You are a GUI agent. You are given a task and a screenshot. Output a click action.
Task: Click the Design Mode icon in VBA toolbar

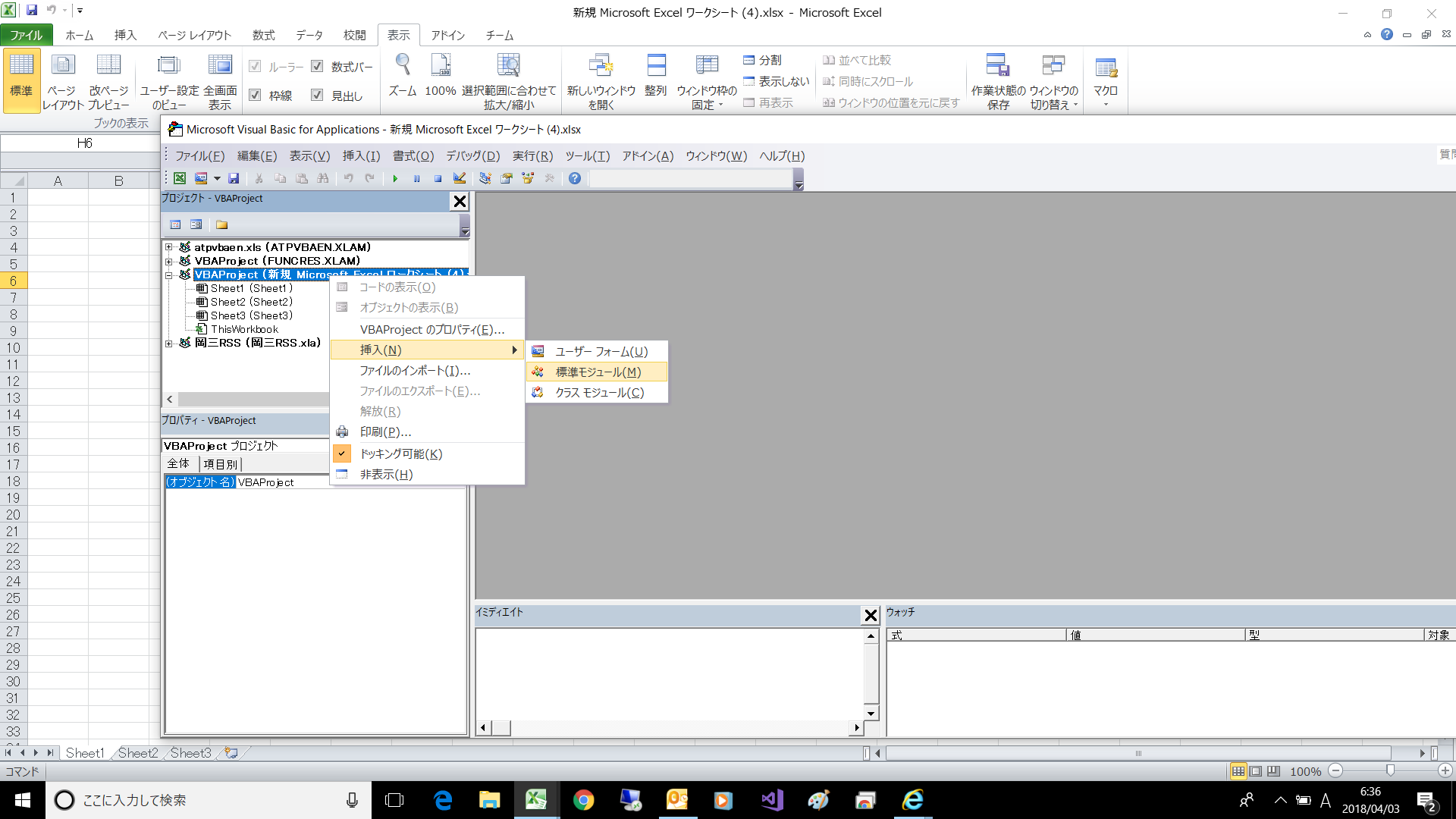pos(460,178)
